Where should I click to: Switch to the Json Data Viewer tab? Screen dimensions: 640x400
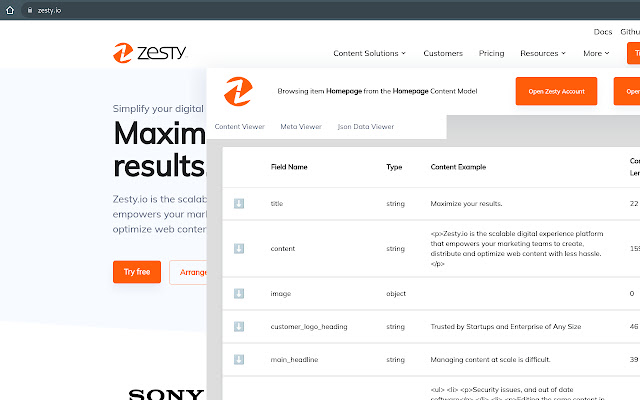(366, 127)
